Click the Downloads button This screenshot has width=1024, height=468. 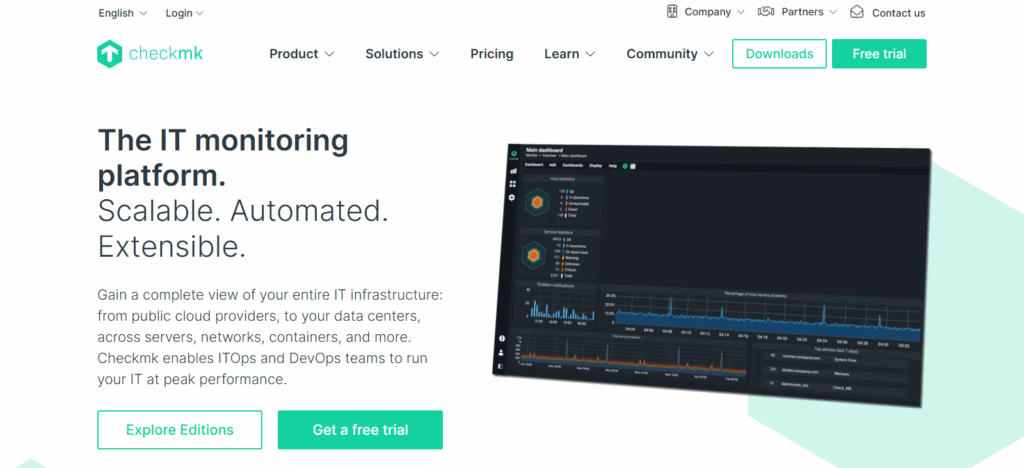pyautogui.click(x=779, y=54)
